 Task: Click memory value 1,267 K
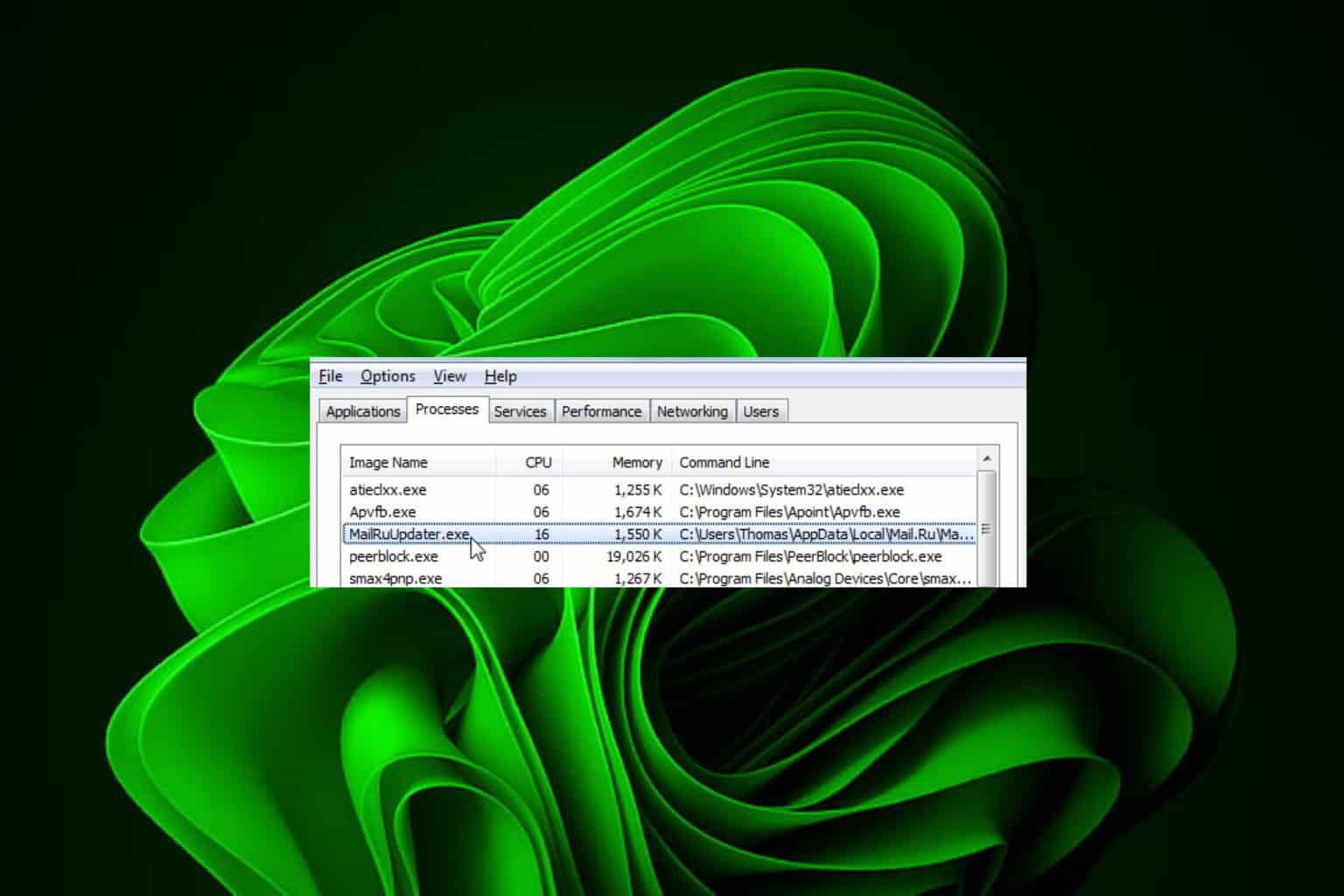coord(638,578)
